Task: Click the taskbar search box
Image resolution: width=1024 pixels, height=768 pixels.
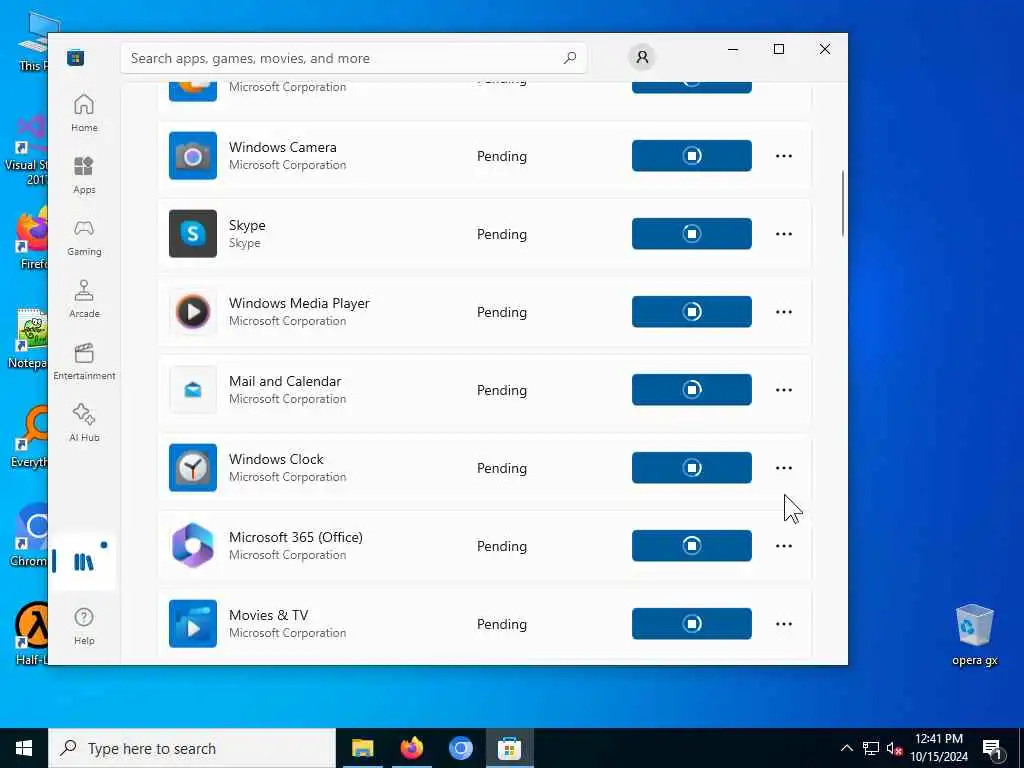Action: click(x=192, y=748)
